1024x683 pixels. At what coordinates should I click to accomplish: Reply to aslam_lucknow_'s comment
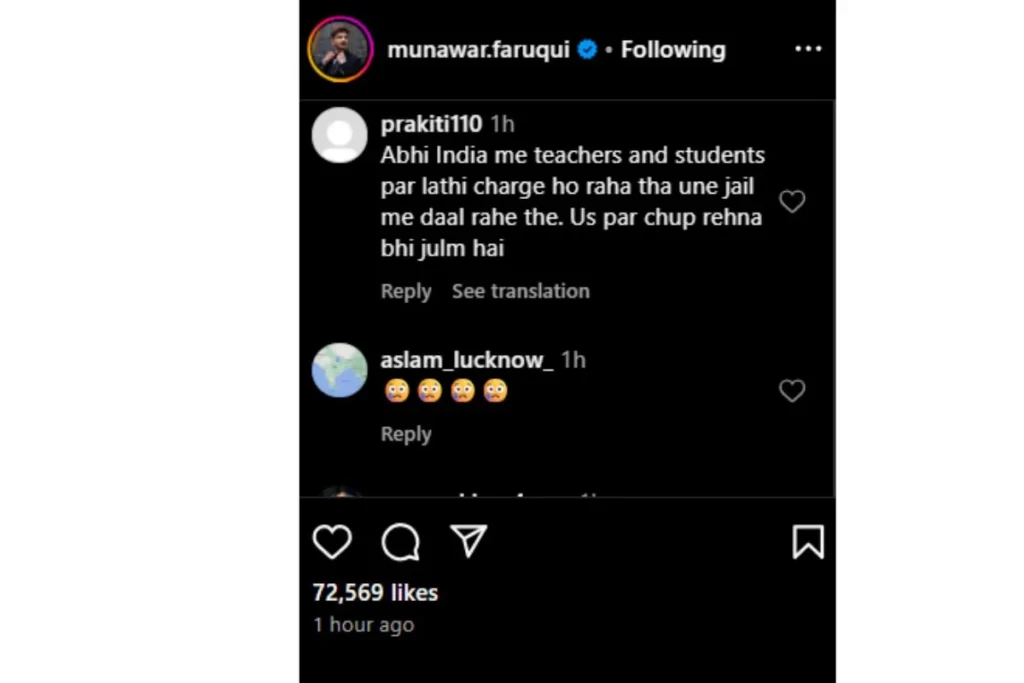click(406, 434)
